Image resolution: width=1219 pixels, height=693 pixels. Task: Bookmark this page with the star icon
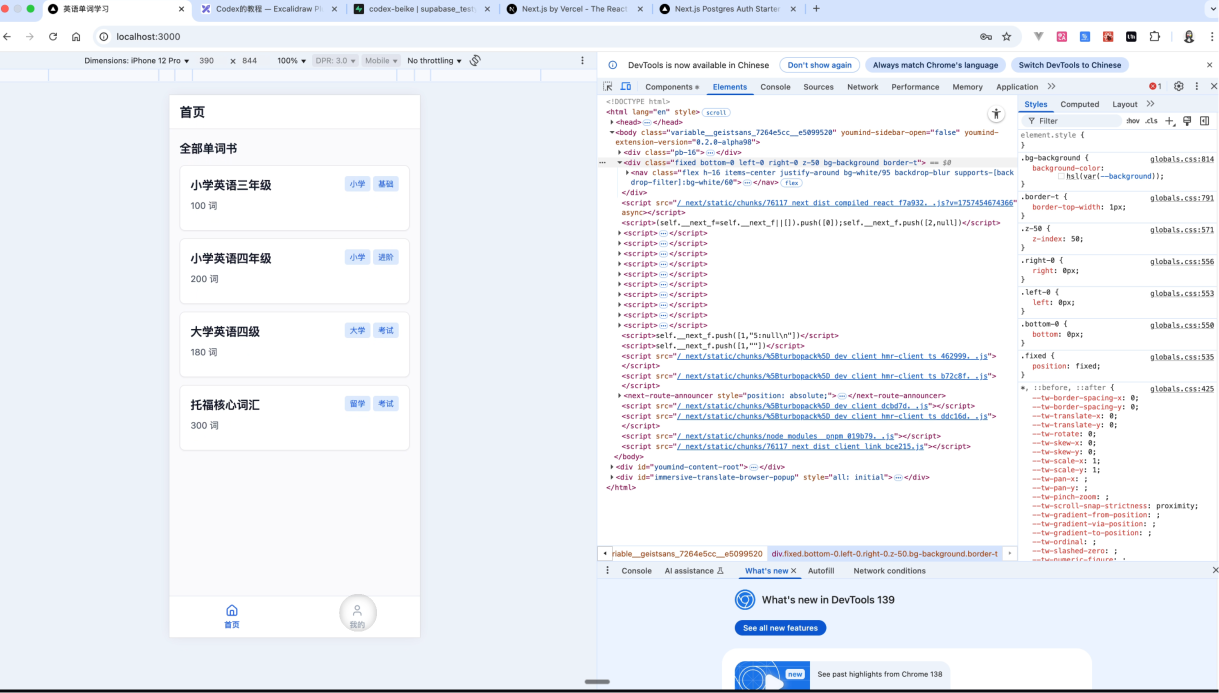(1006, 37)
